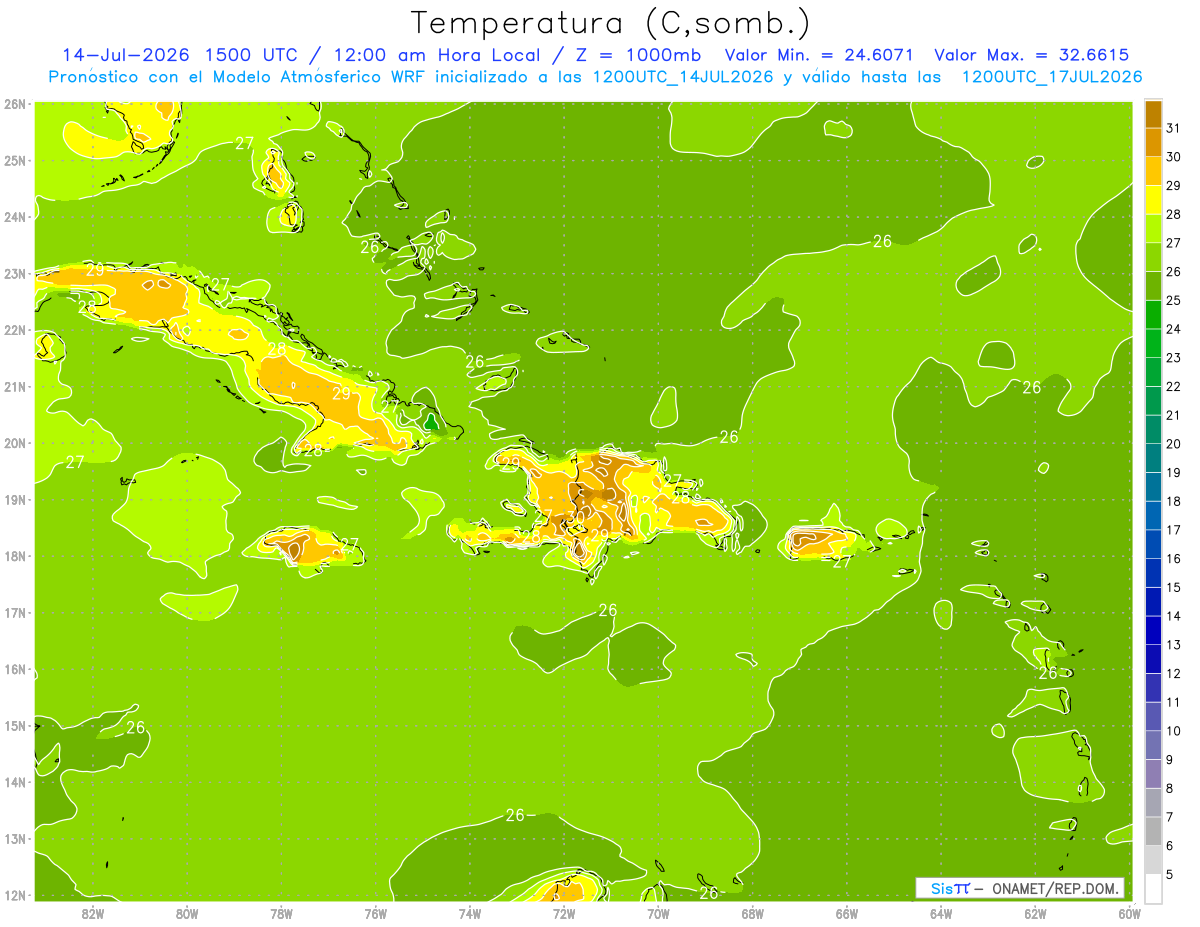Image resolution: width=1200 pixels, height=927 pixels.
Task: Click the '22N' latitude axis label
Action: tap(14, 330)
